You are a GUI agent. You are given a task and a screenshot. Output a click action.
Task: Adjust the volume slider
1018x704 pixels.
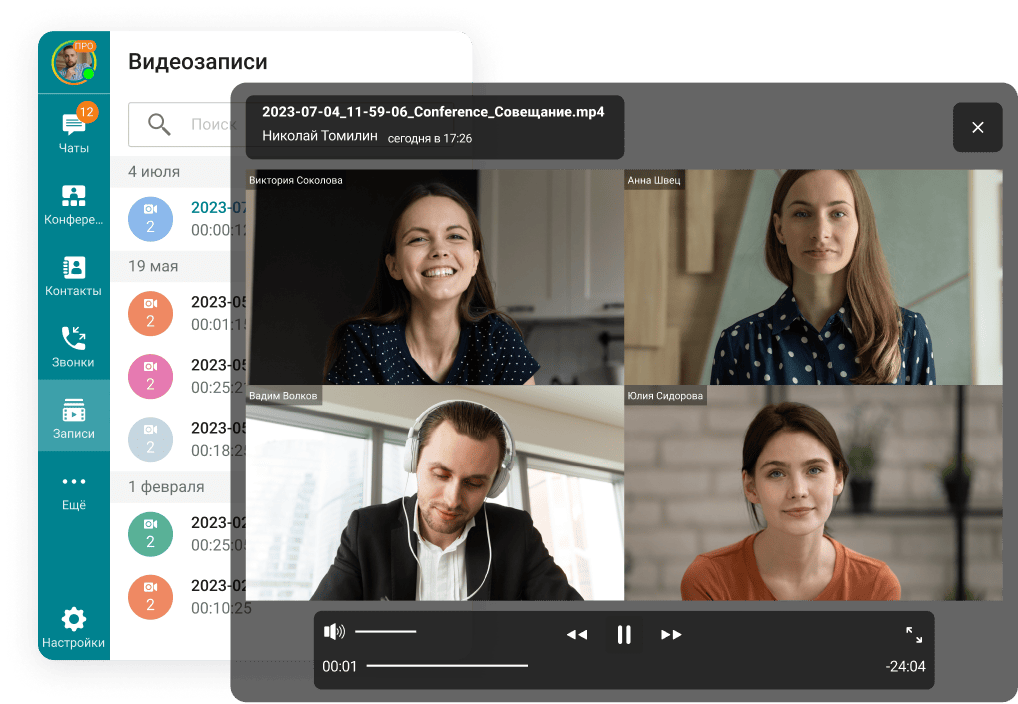[x=385, y=631]
